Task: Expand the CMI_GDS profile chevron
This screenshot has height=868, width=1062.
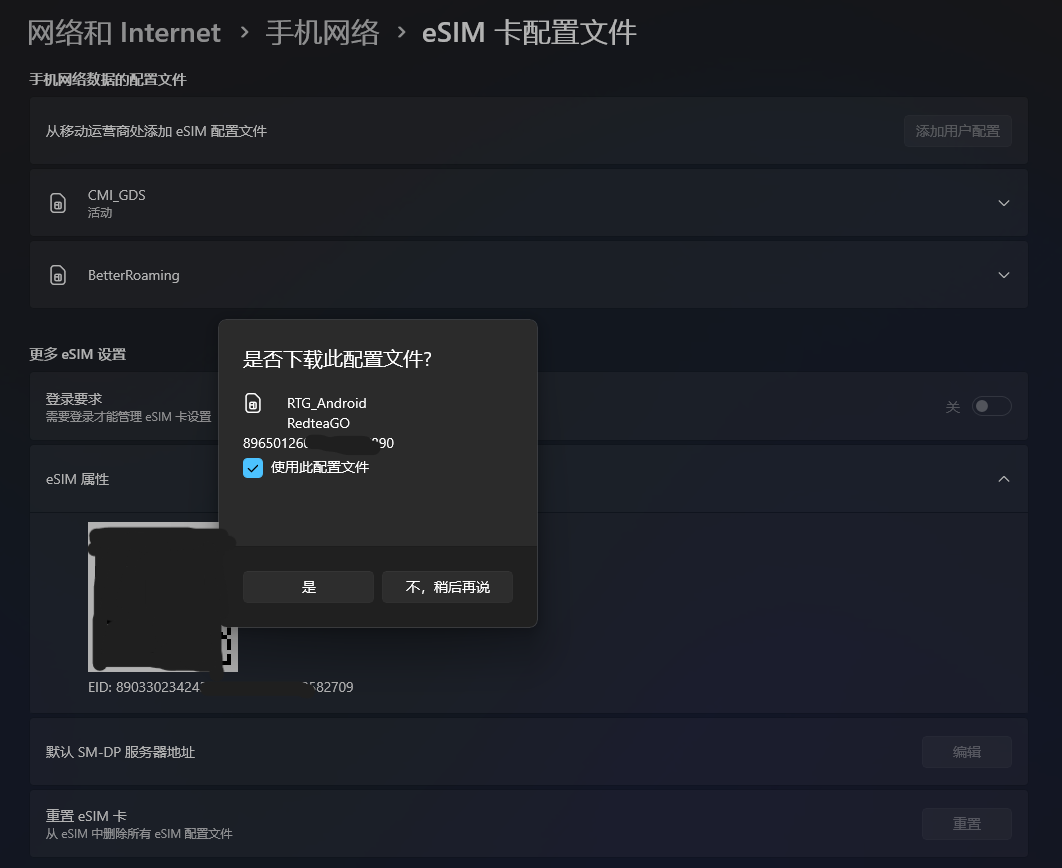Action: click(1003, 203)
